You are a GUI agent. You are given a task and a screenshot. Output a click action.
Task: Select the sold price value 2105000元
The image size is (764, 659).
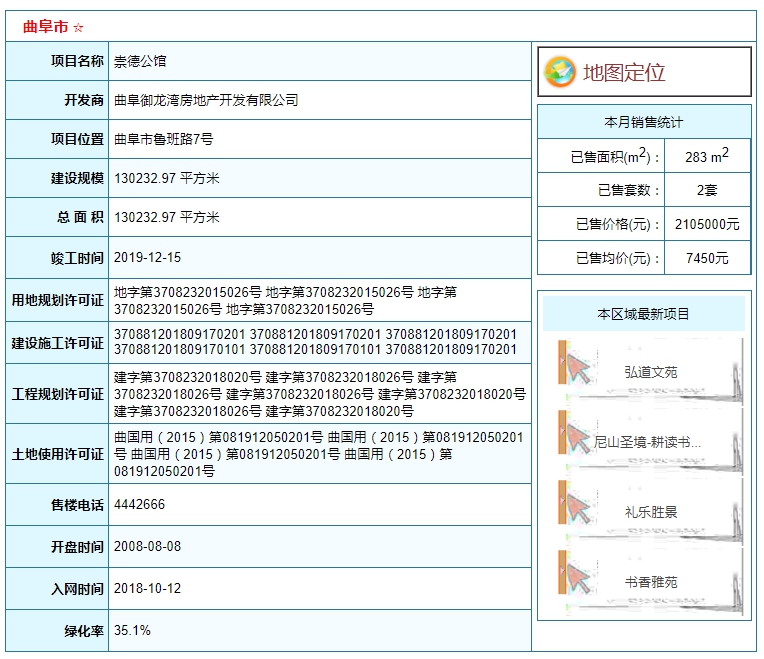point(707,224)
